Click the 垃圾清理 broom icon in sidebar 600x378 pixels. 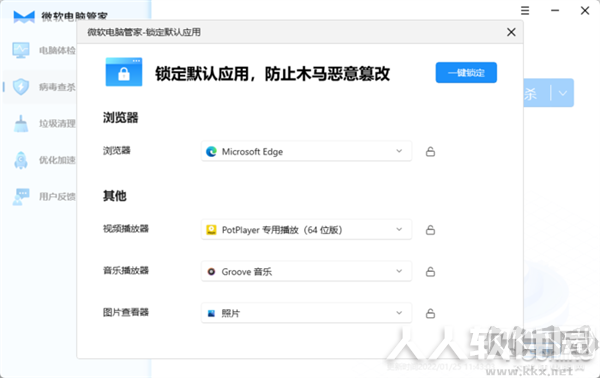pos(21,123)
